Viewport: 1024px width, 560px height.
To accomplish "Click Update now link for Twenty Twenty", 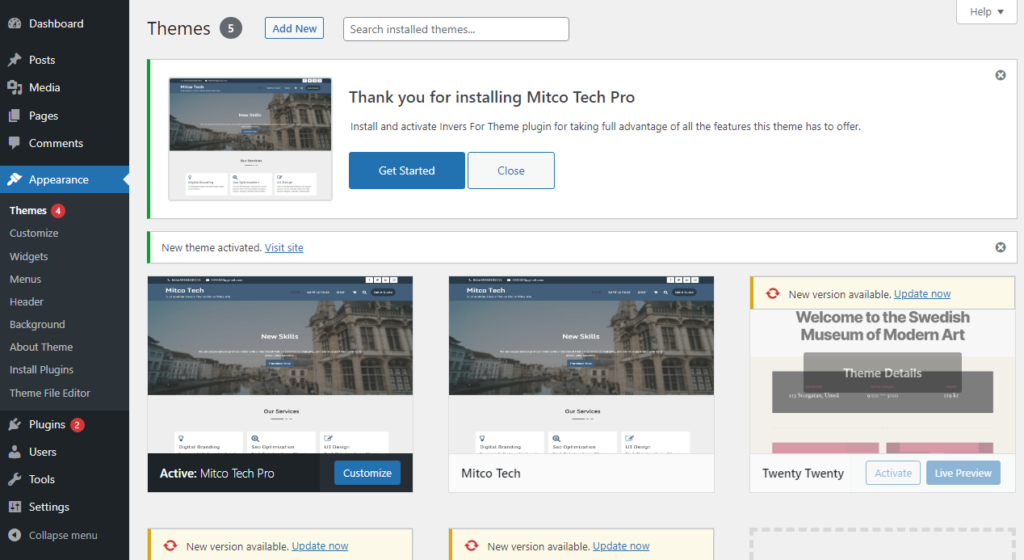I will coord(922,294).
